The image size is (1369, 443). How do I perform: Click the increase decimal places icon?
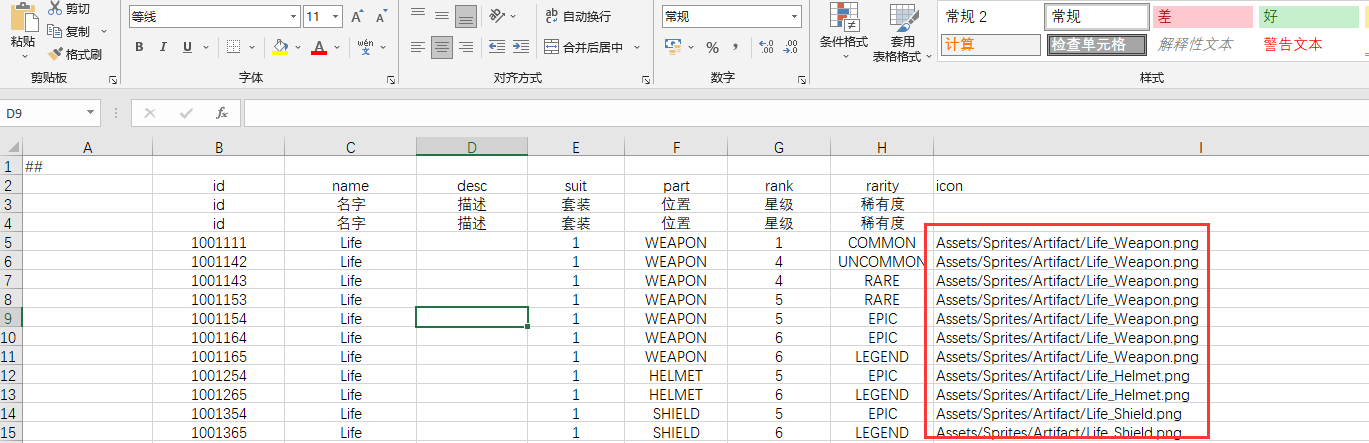[766, 47]
